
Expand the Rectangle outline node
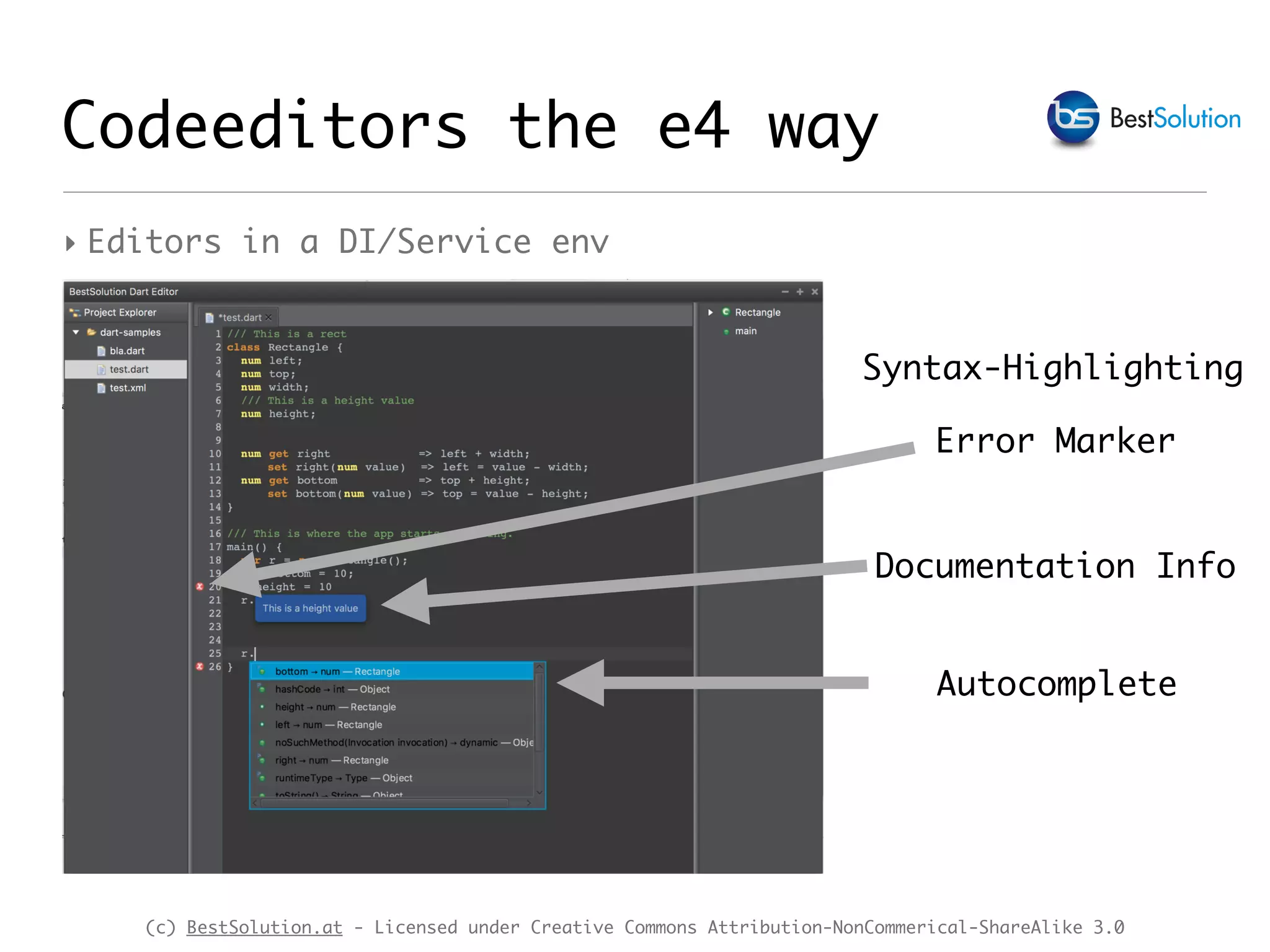pos(711,312)
